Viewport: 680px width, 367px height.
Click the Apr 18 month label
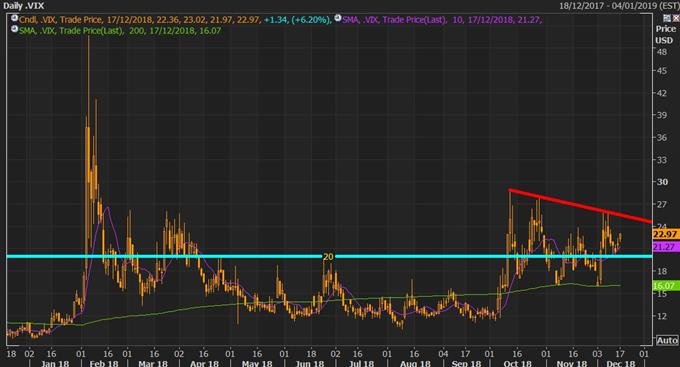point(205,363)
